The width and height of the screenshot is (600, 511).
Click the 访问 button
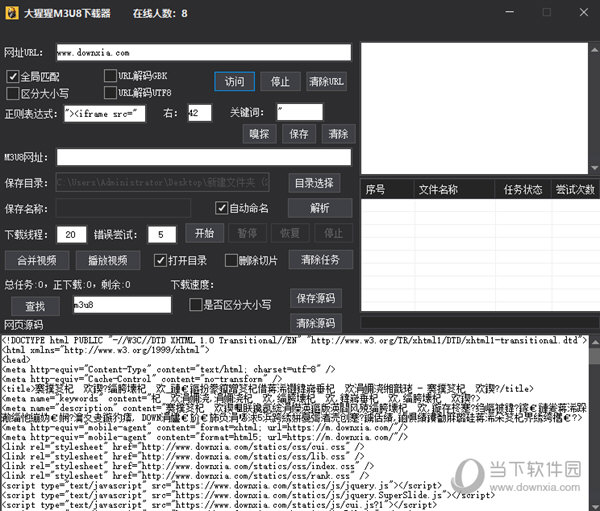[235, 82]
